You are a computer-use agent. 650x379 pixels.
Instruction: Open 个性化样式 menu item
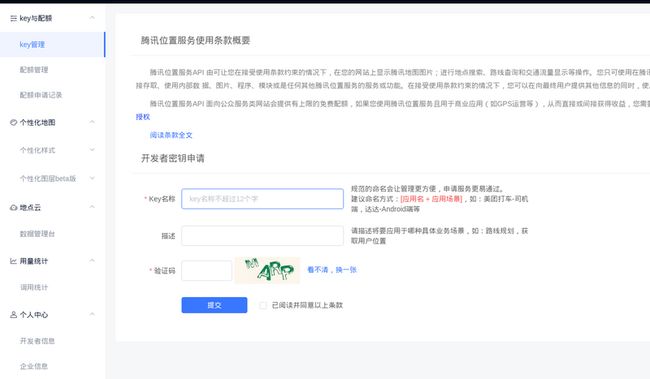pos(37,150)
